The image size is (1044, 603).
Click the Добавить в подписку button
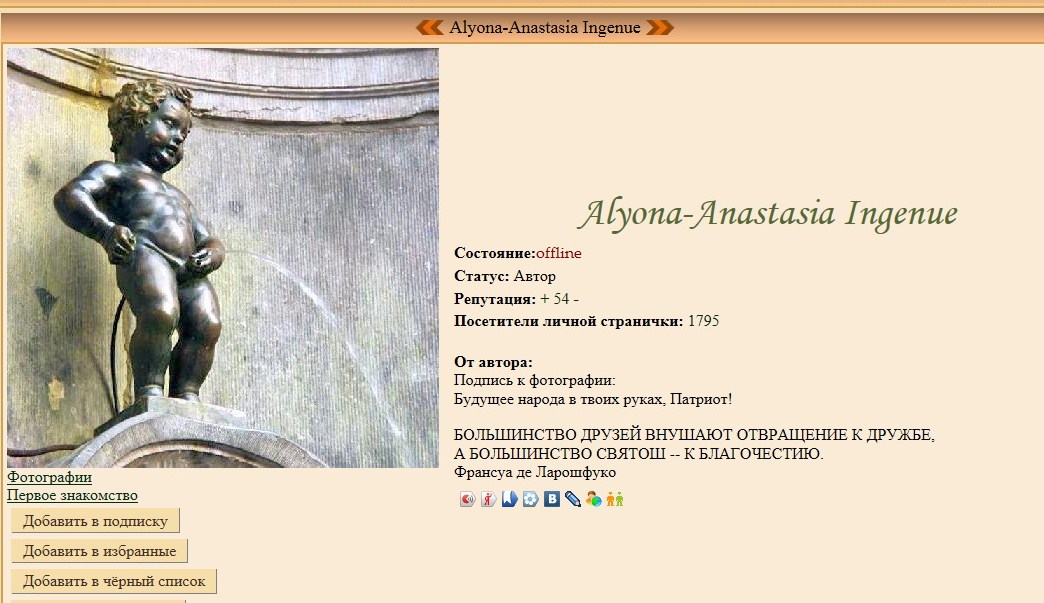95,521
